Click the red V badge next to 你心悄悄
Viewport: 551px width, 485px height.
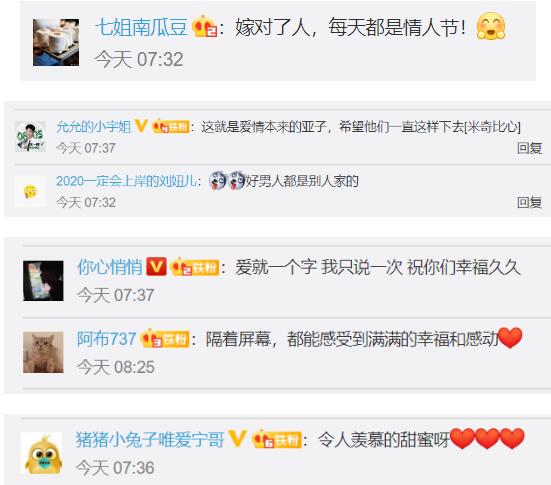coord(156,266)
